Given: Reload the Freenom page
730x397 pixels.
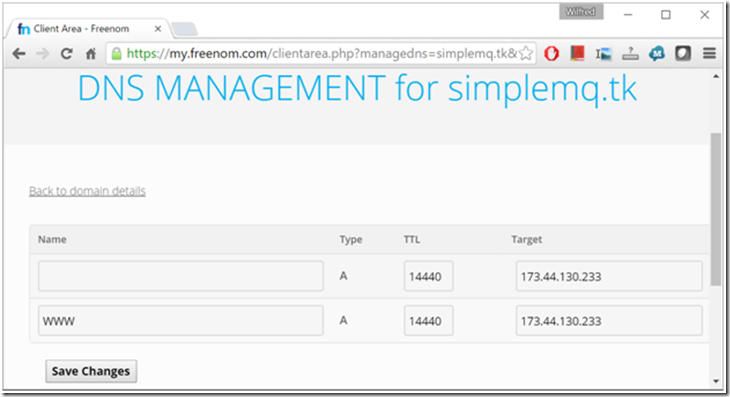Looking at the screenshot, I should click(67, 54).
